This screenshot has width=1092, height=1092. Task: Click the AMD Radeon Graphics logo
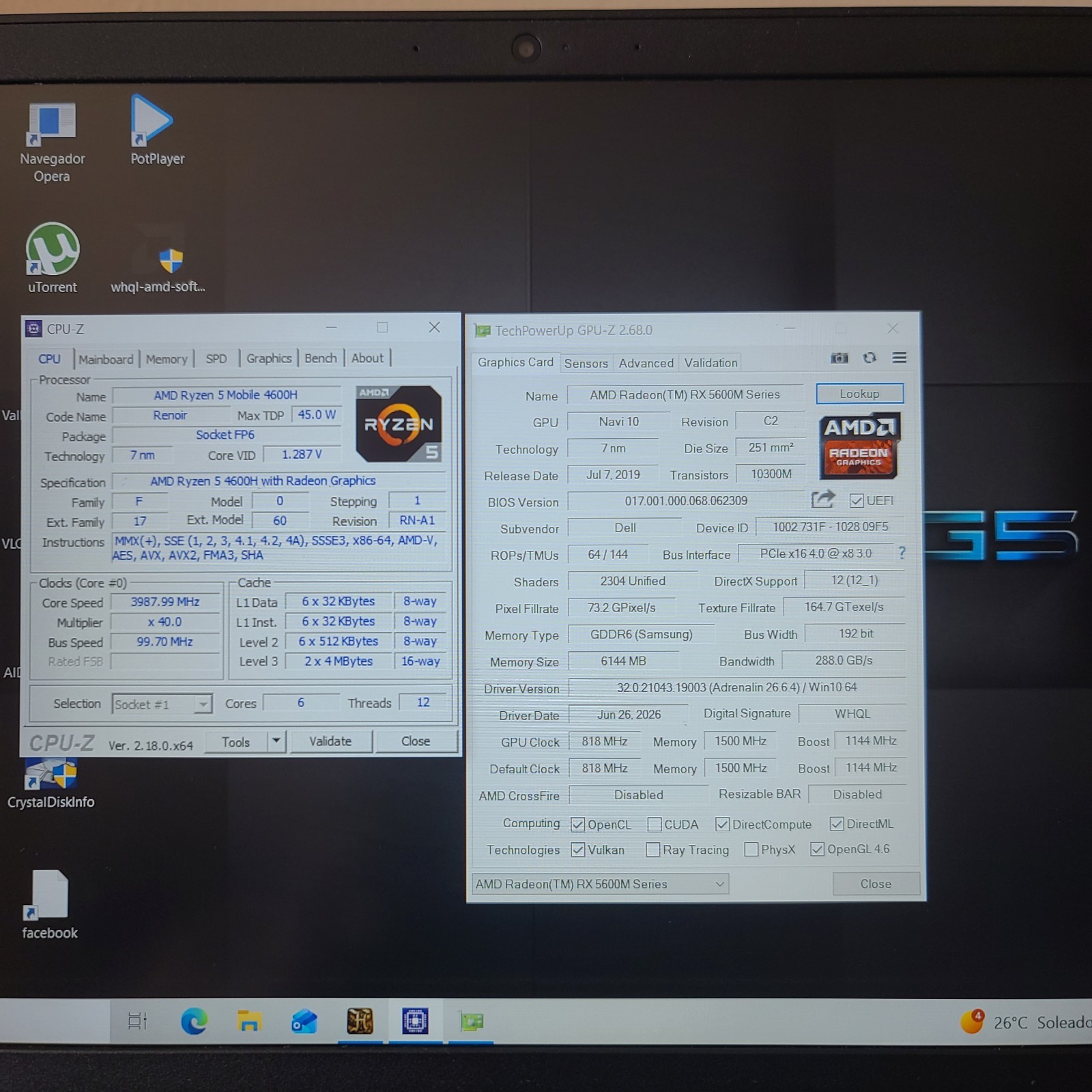[x=859, y=445]
